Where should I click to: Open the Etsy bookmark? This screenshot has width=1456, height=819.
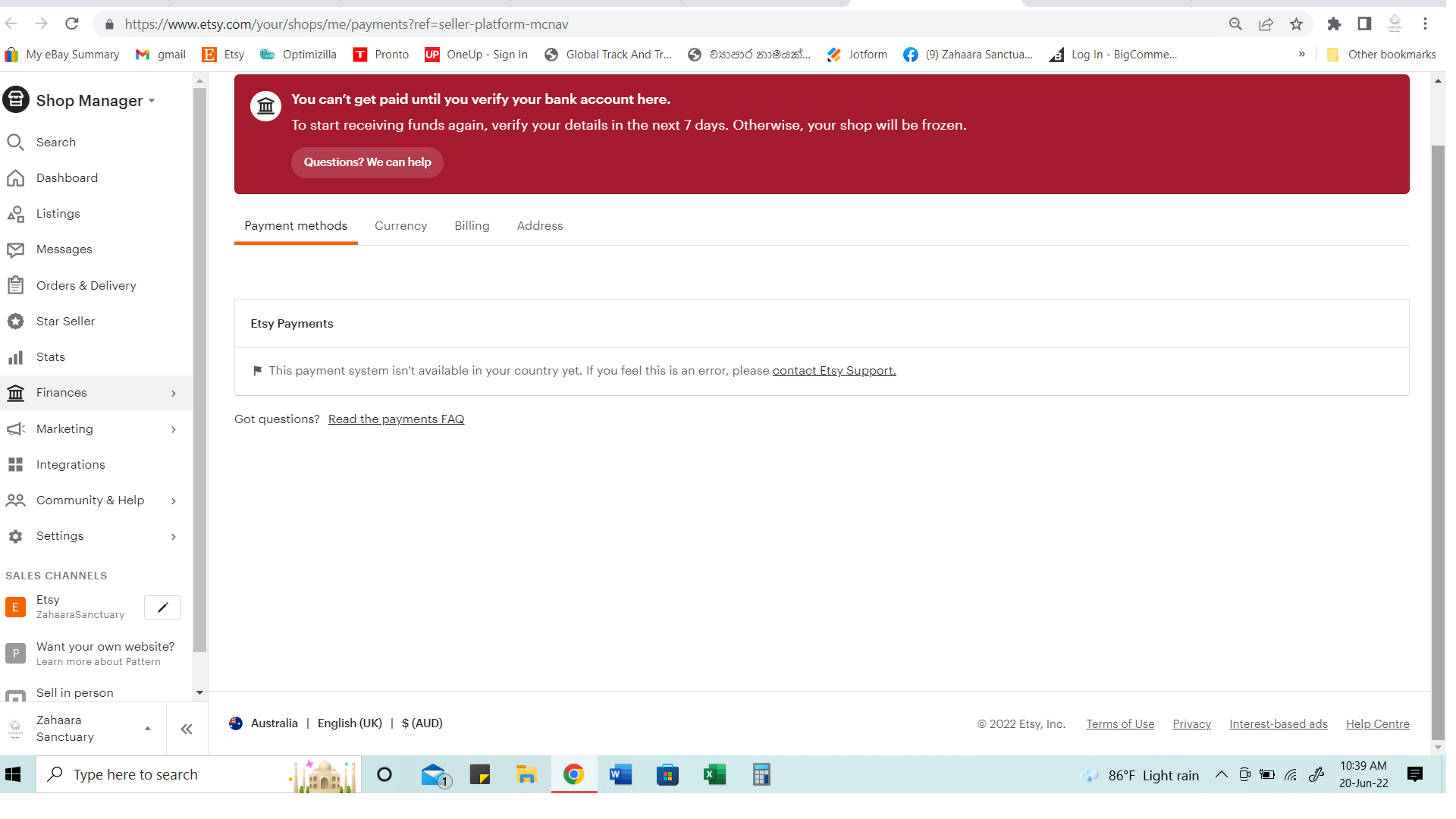pos(223,55)
